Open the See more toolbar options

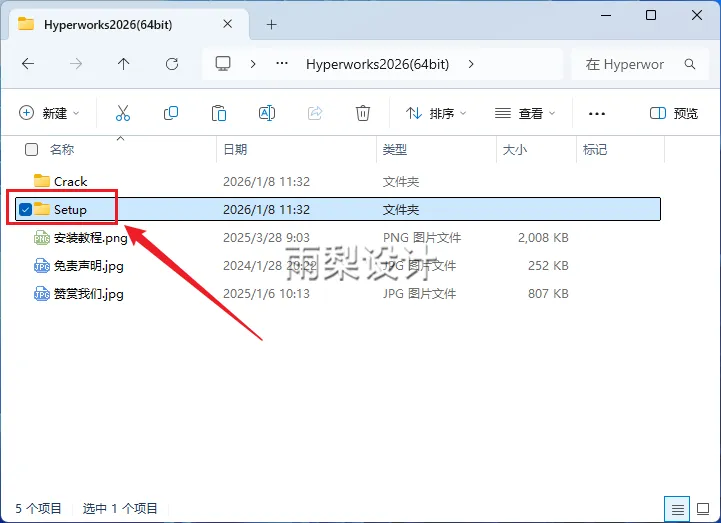pyautogui.click(x=597, y=113)
